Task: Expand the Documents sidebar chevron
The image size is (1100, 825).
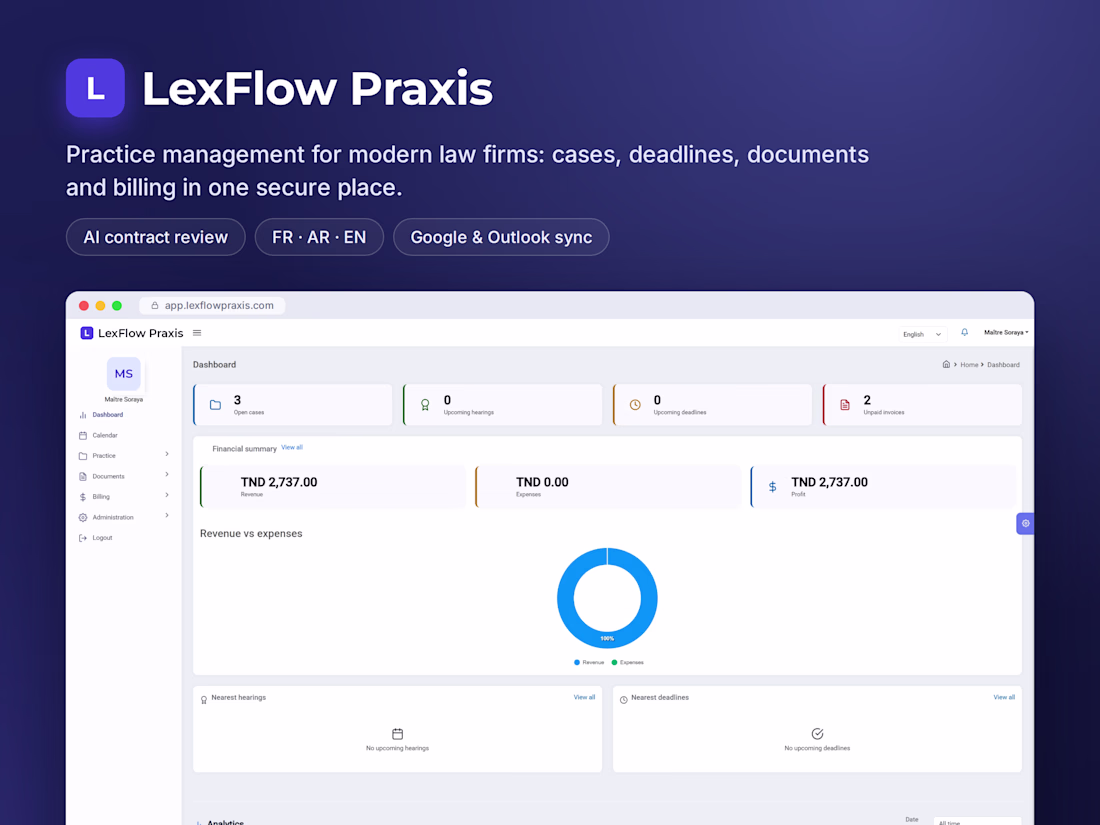Action: pos(167,475)
